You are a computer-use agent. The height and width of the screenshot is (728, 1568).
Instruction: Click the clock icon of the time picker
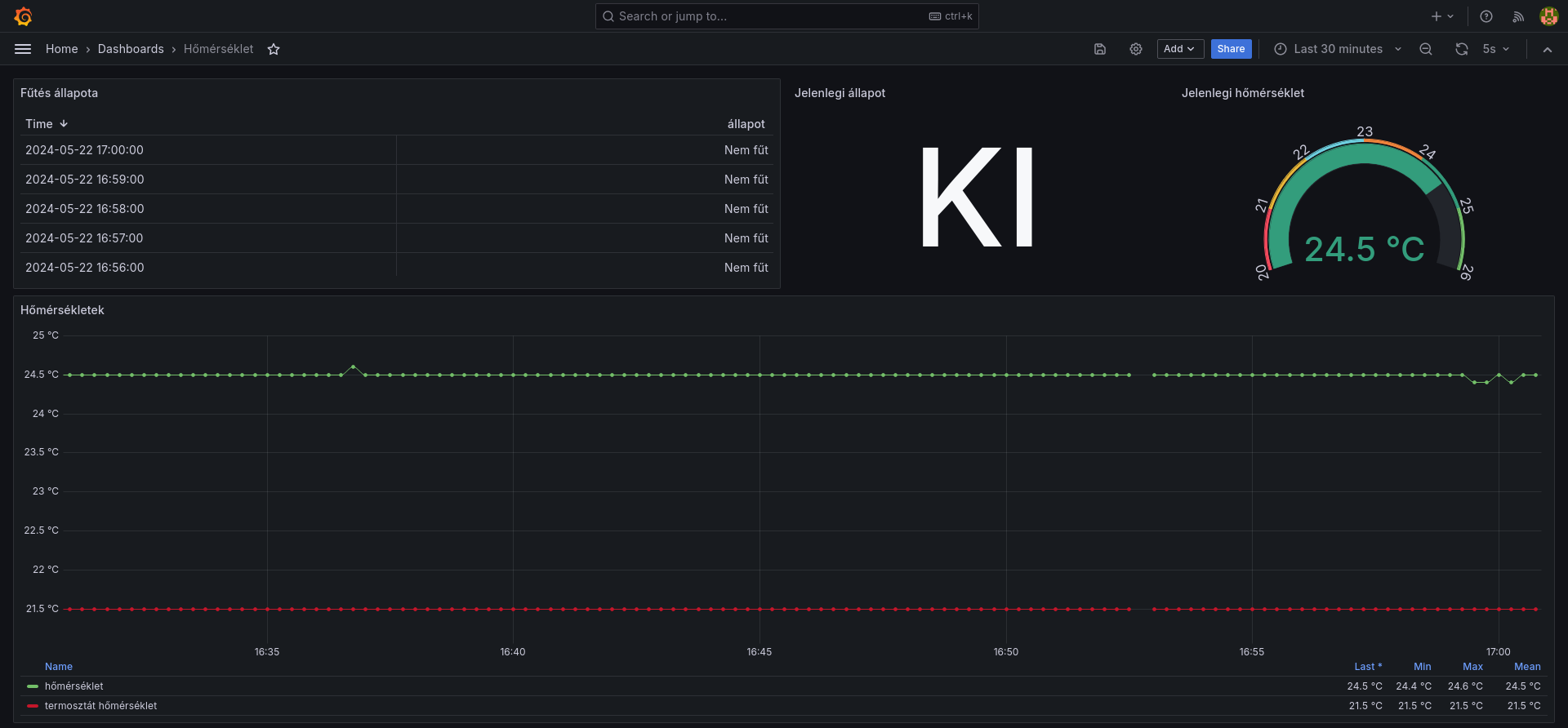coord(1281,49)
